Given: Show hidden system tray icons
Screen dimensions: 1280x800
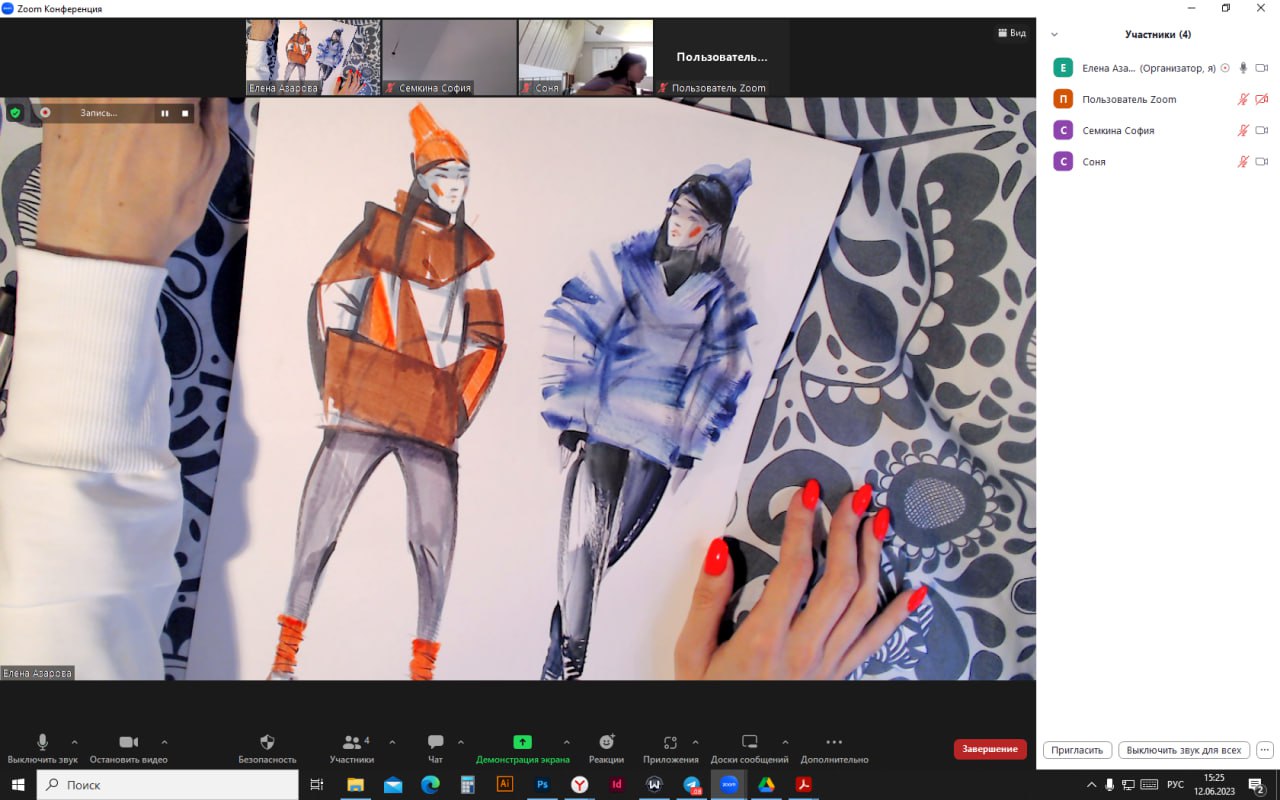Looking at the screenshot, I should 1092,784.
